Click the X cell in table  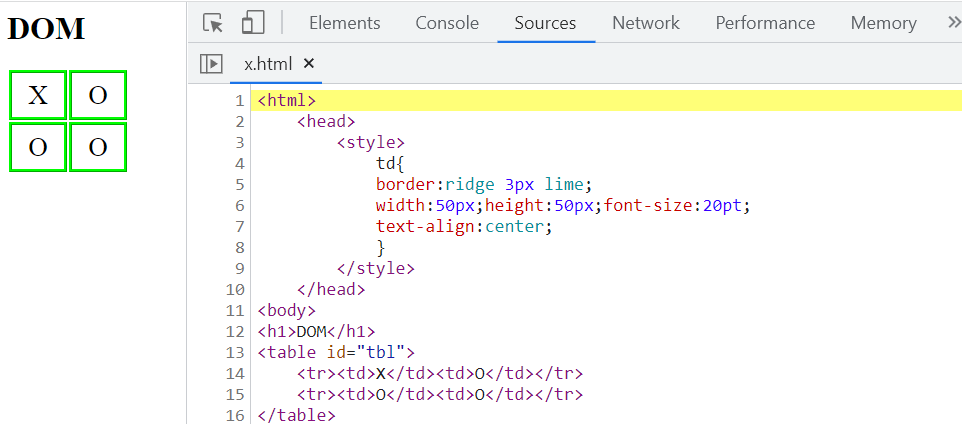point(38,96)
